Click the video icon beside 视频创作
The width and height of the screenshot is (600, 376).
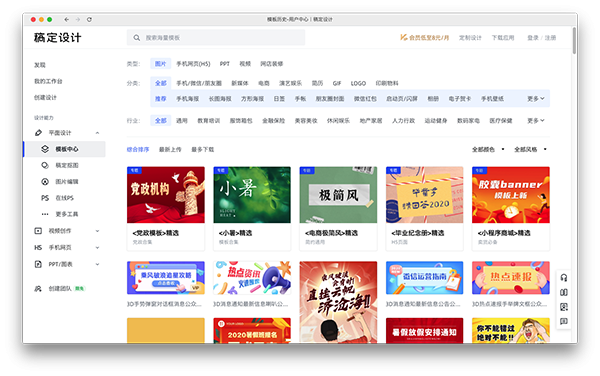38,231
